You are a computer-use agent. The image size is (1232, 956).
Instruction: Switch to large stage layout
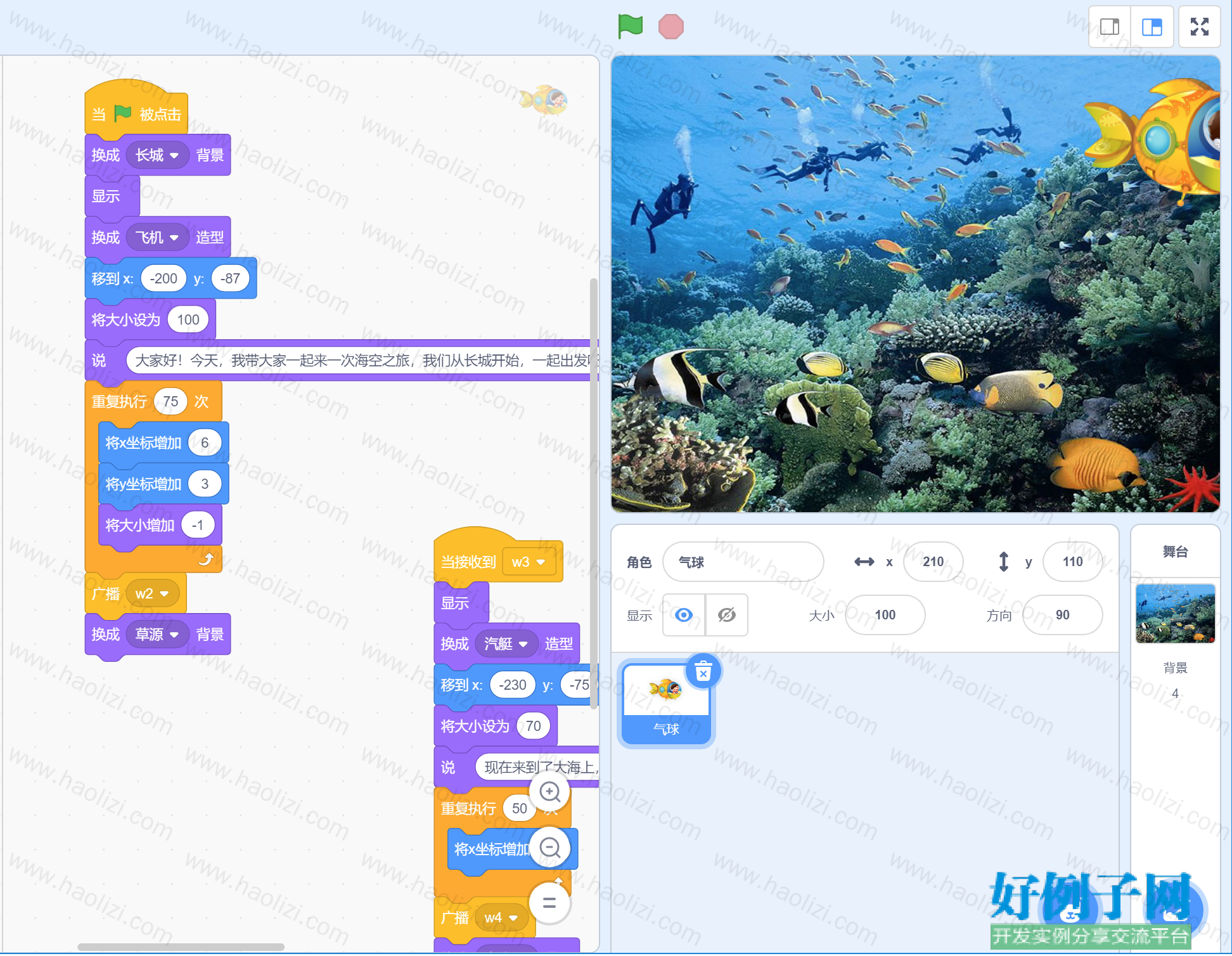[x=1152, y=27]
